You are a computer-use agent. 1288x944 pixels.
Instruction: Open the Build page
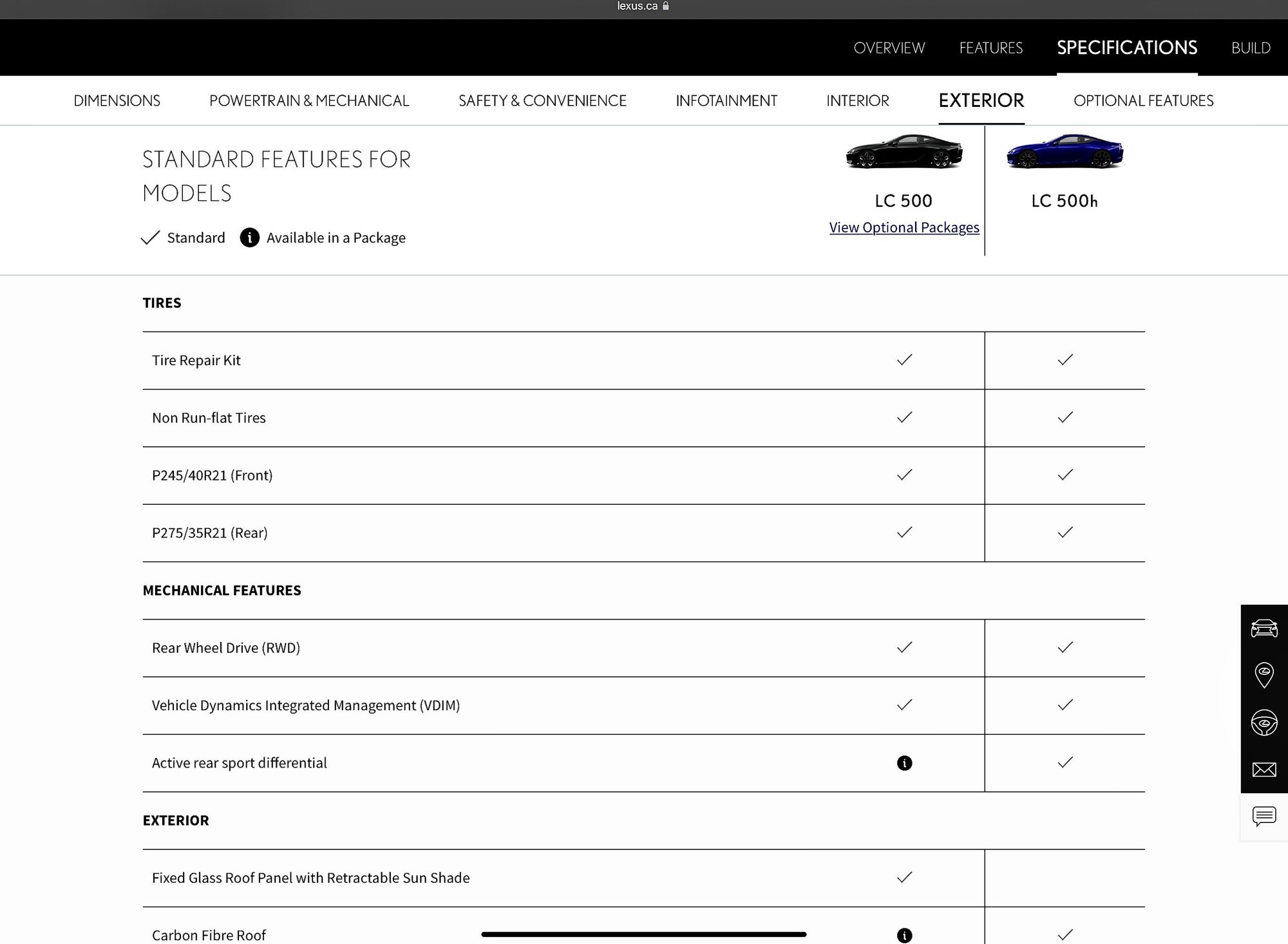[1250, 48]
